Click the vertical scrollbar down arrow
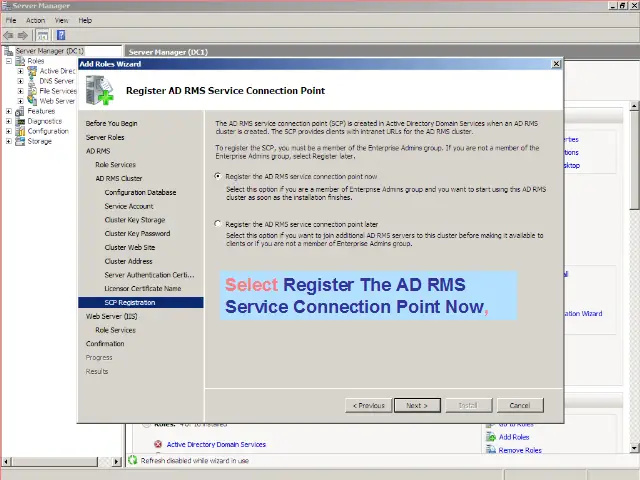The width and height of the screenshot is (640, 480). [634, 448]
